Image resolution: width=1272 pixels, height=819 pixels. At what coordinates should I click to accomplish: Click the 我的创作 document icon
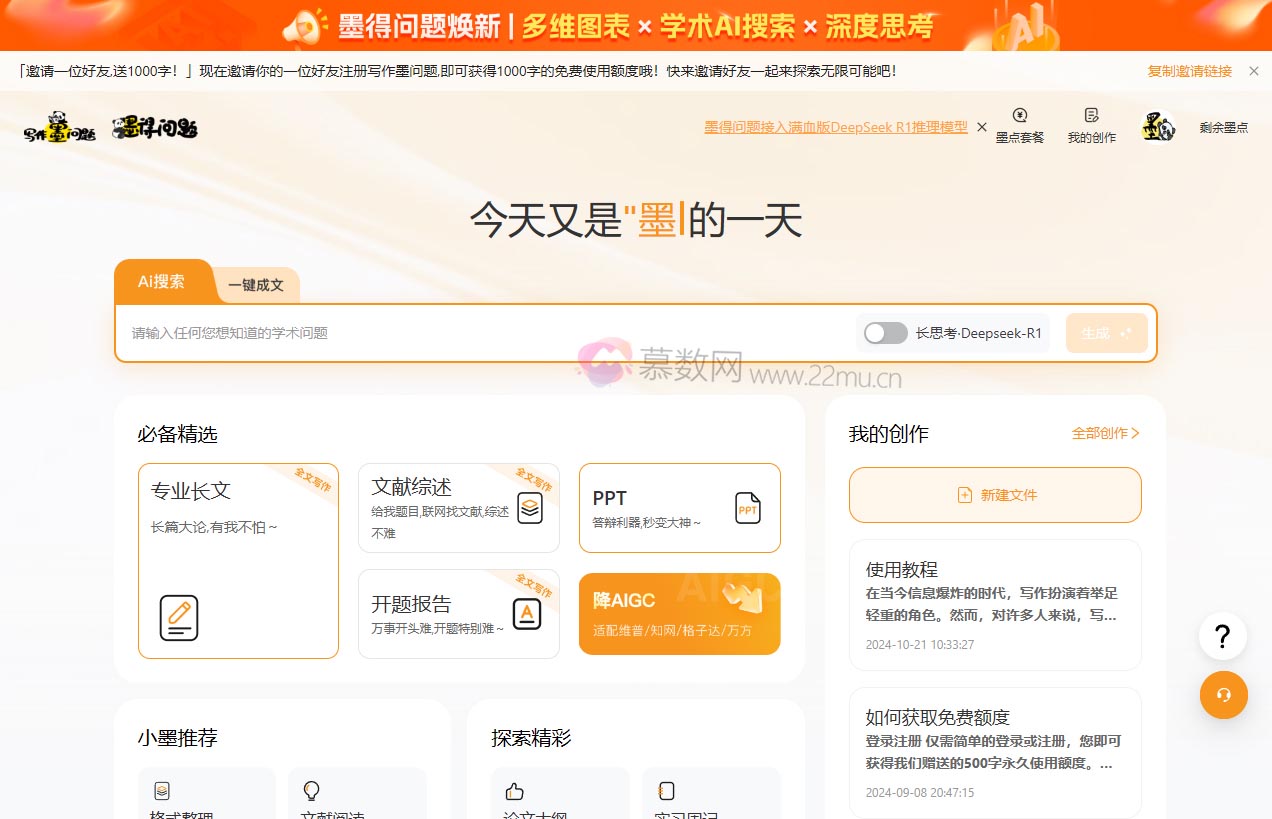(1089, 117)
